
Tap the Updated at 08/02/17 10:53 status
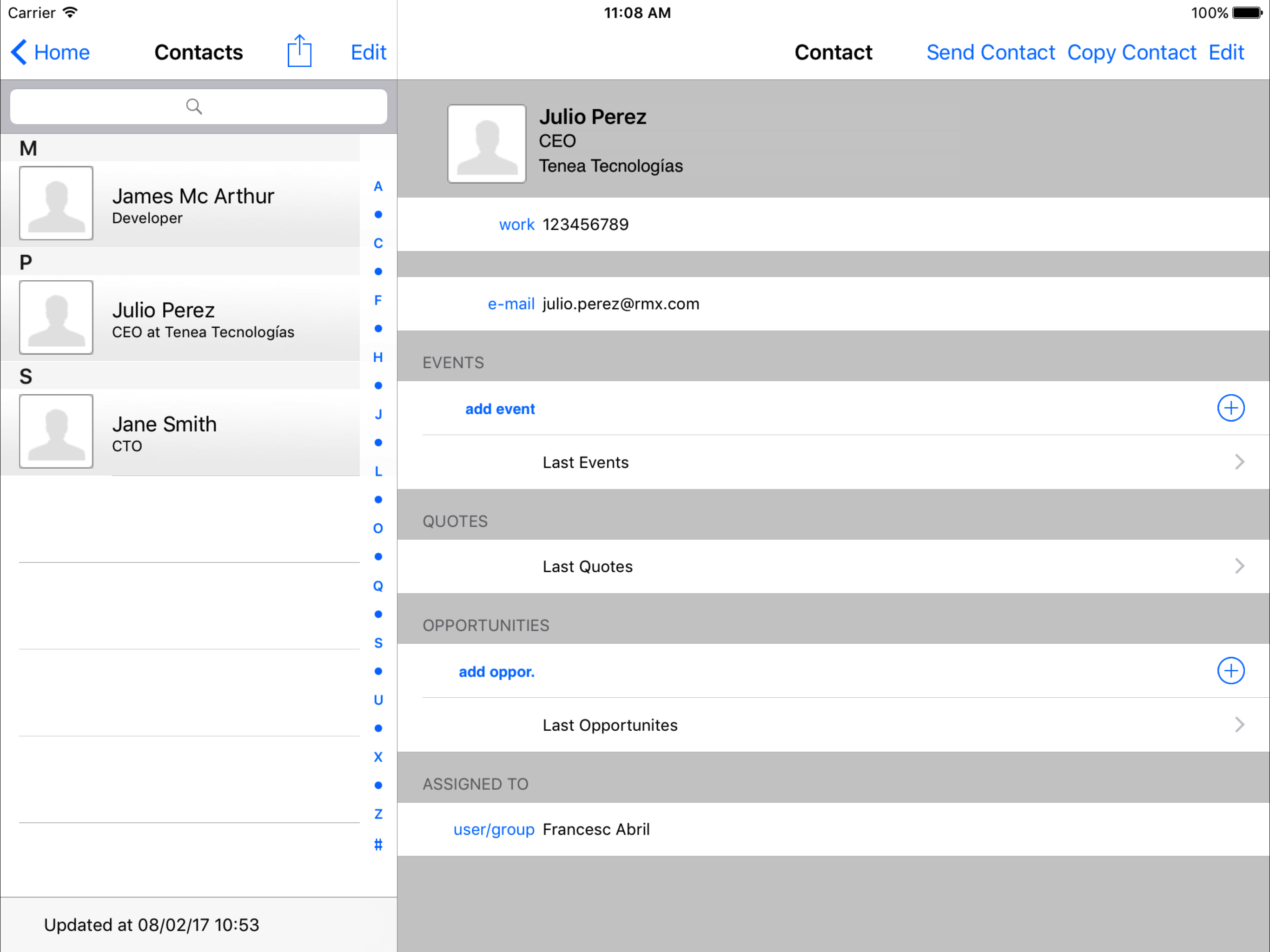[x=152, y=925]
